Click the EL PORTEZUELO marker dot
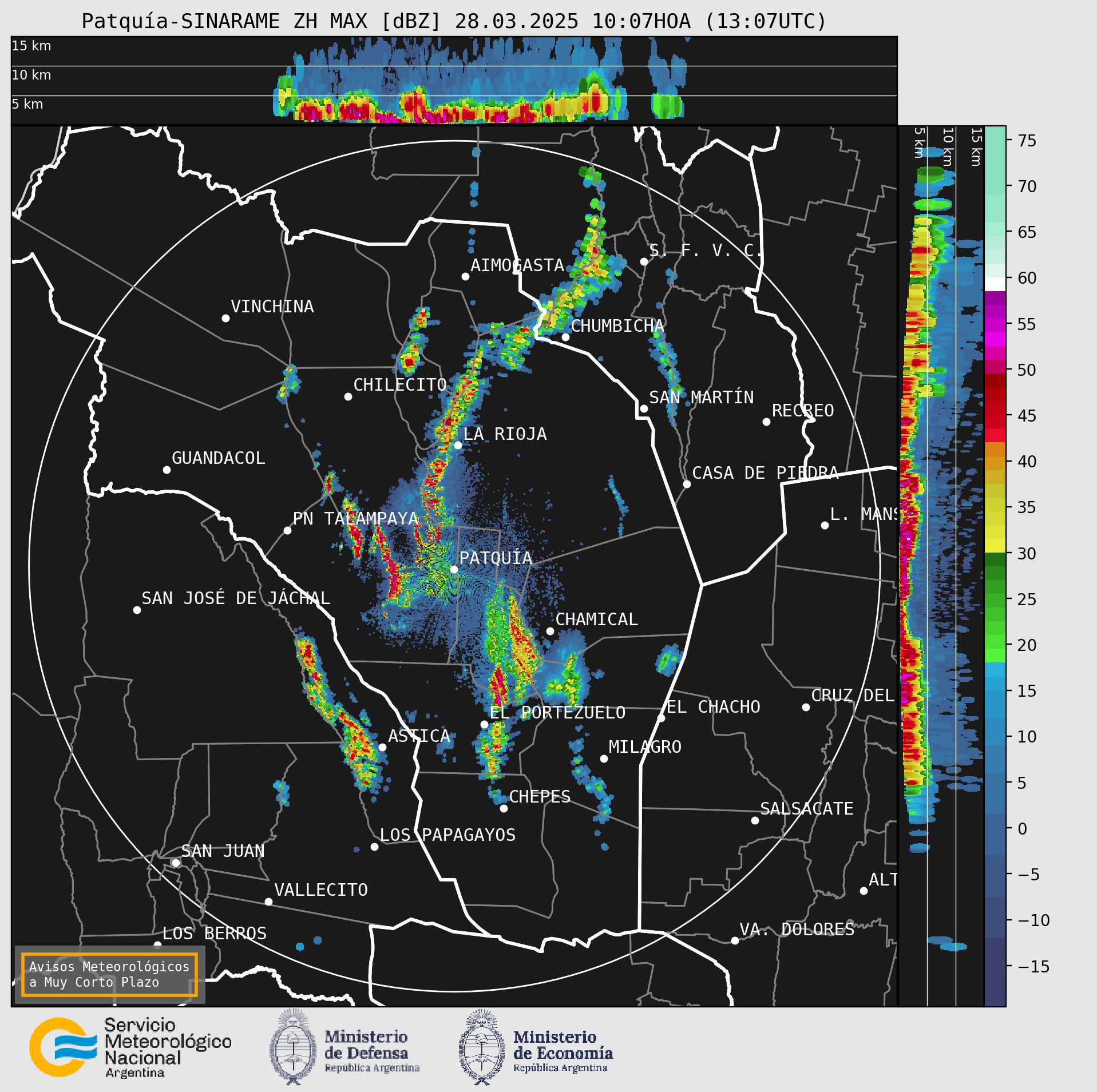This screenshot has height=1092, width=1097. 484,724
